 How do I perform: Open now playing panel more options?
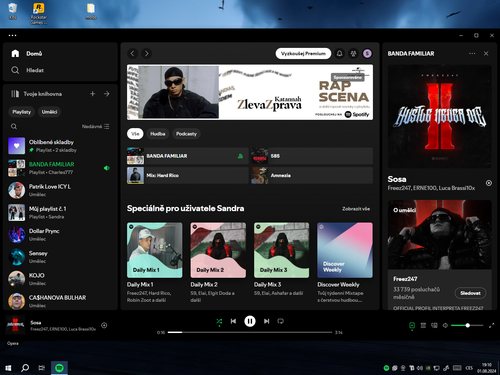[x=472, y=53]
